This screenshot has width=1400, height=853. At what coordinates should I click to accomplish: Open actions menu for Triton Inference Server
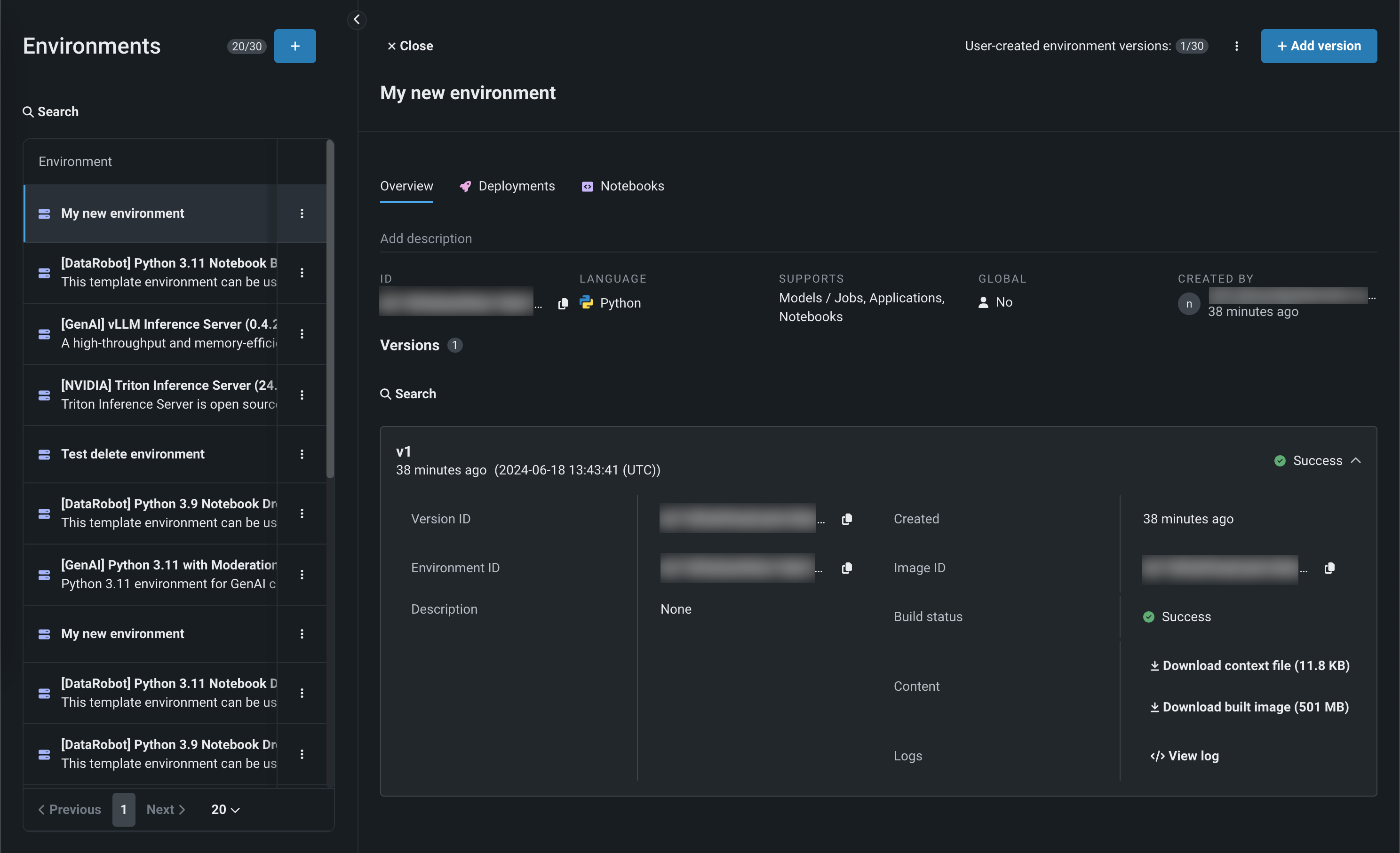[x=302, y=395]
